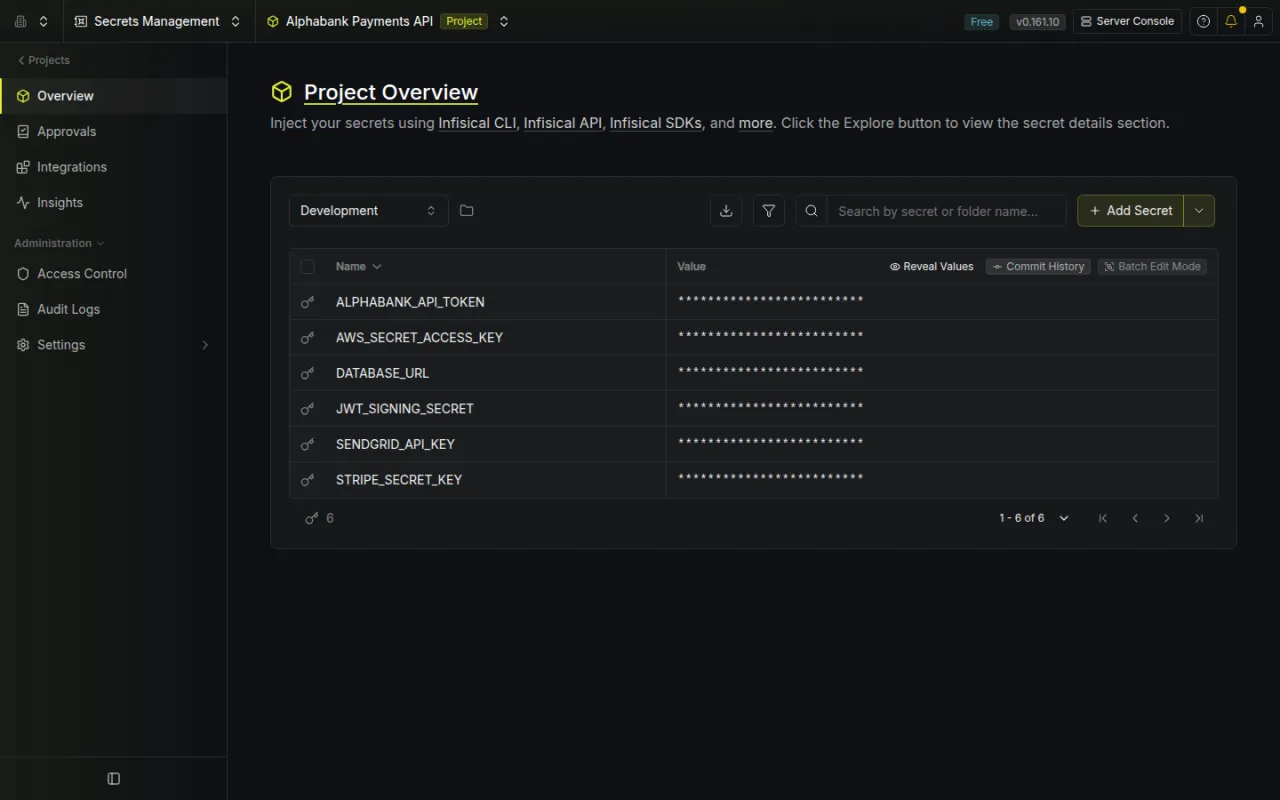The image size is (1280, 800).
Task: Toggle Reveal Values
Action: (x=932, y=267)
